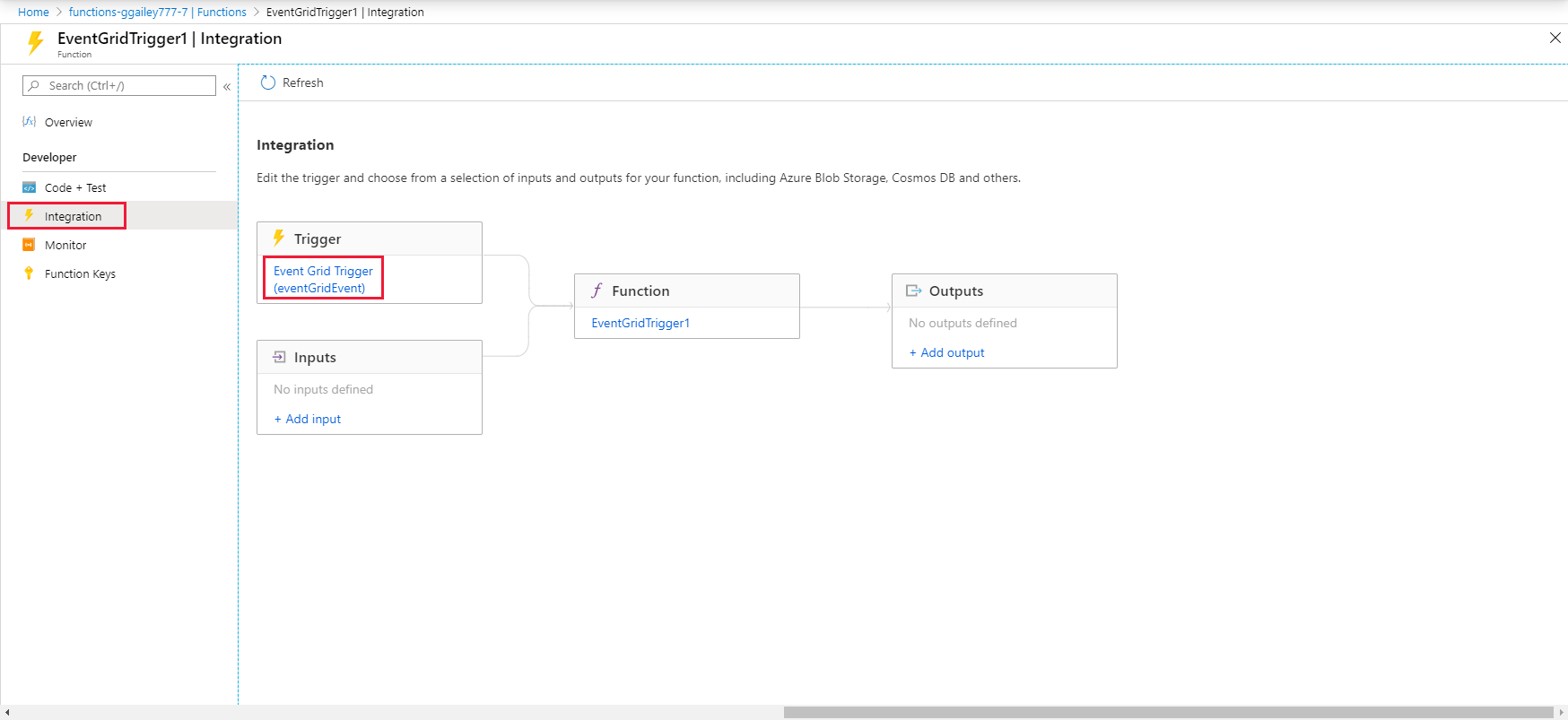Open functions-ggailey777-7 Functions breadcrumb
The height and width of the screenshot is (720, 1568).
[x=157, y=12]
